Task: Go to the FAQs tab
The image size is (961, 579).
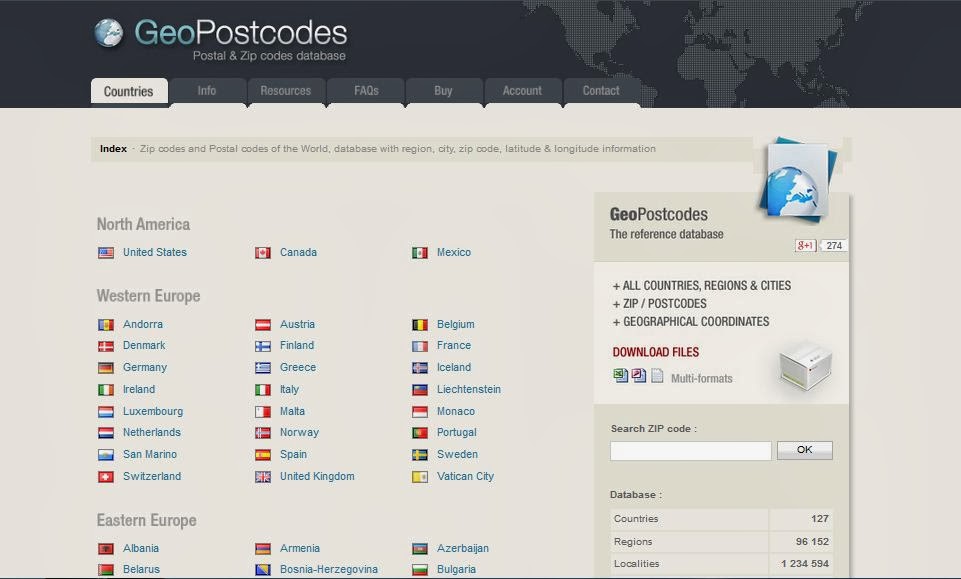Action: [x=366, y=91]
